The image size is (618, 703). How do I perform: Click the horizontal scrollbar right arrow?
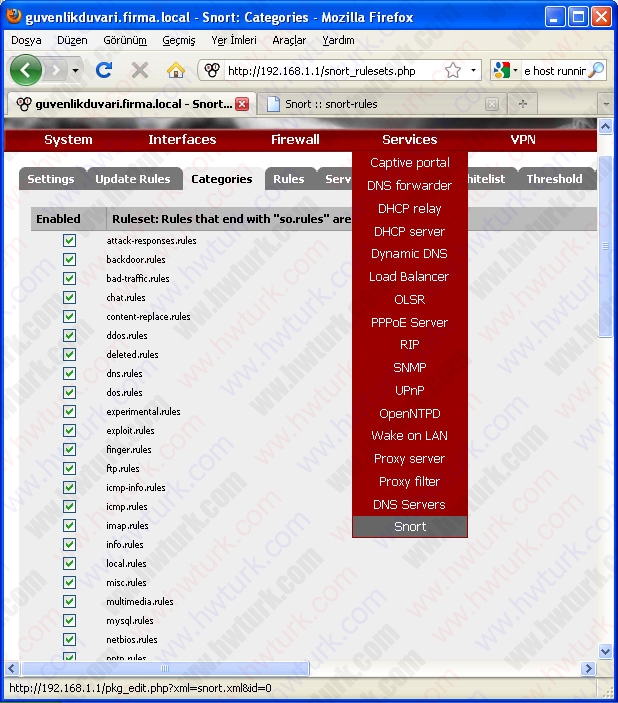point(588,668)
